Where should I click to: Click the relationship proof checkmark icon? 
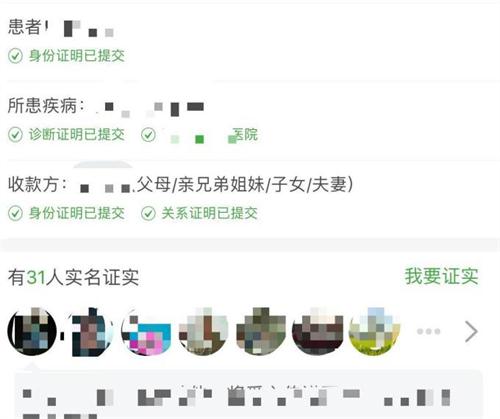coord(148,213)
